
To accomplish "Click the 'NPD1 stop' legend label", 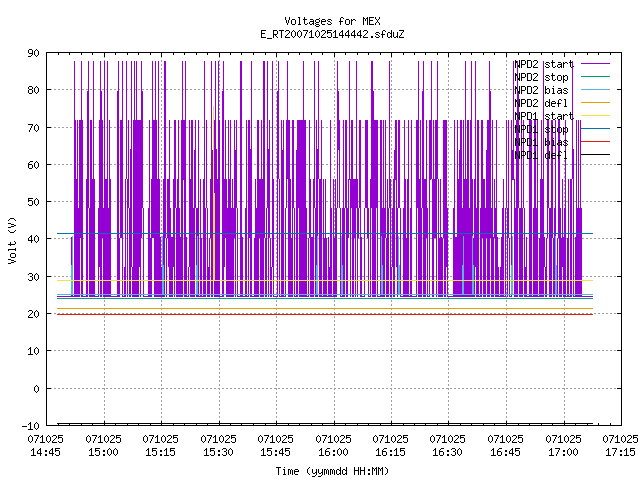I will pyautogui.click(x=541, y=129).
